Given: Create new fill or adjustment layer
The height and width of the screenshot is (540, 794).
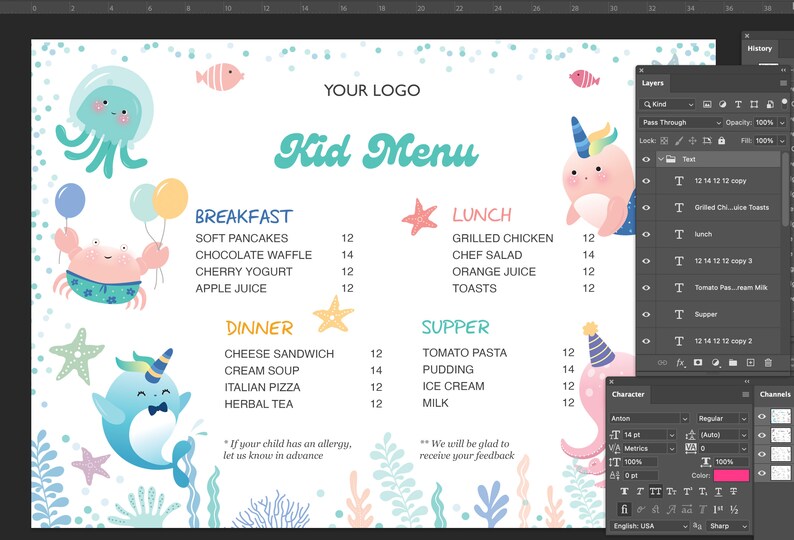Looking at the screenshot, I should pyautogui.click(x=716, y=363).
